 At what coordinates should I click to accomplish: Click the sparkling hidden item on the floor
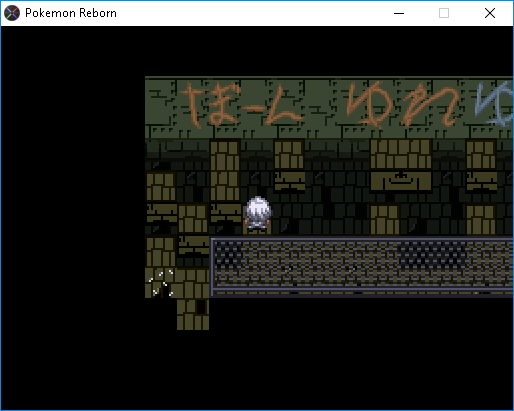161,283
